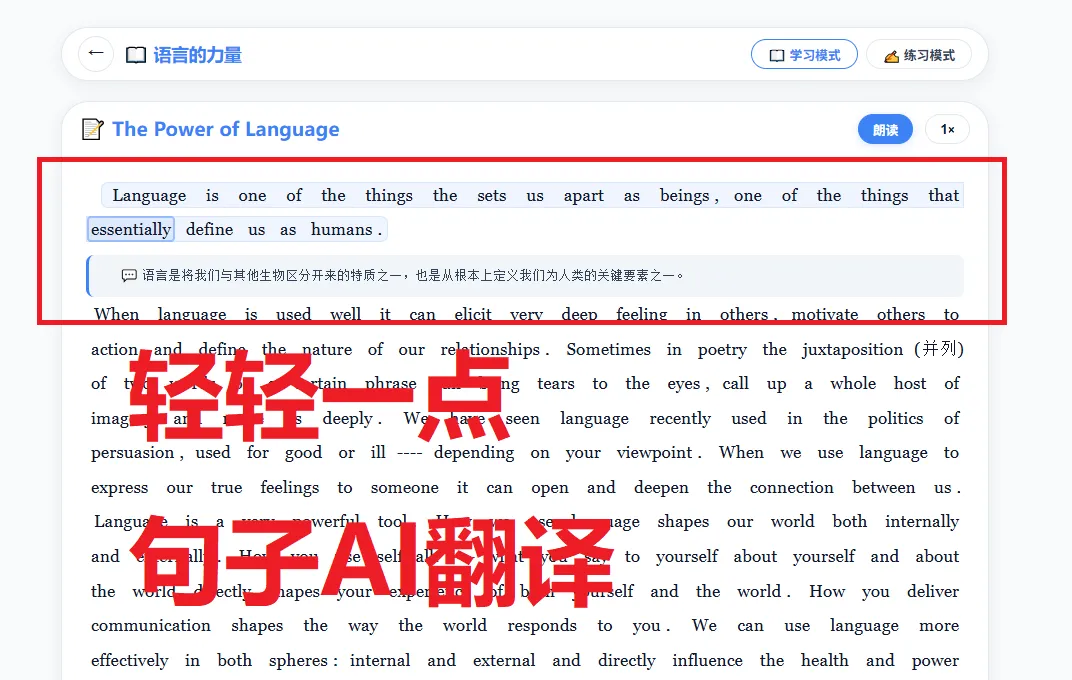
Task: Click the word 'health'
Action: click(x=825, y=661)
